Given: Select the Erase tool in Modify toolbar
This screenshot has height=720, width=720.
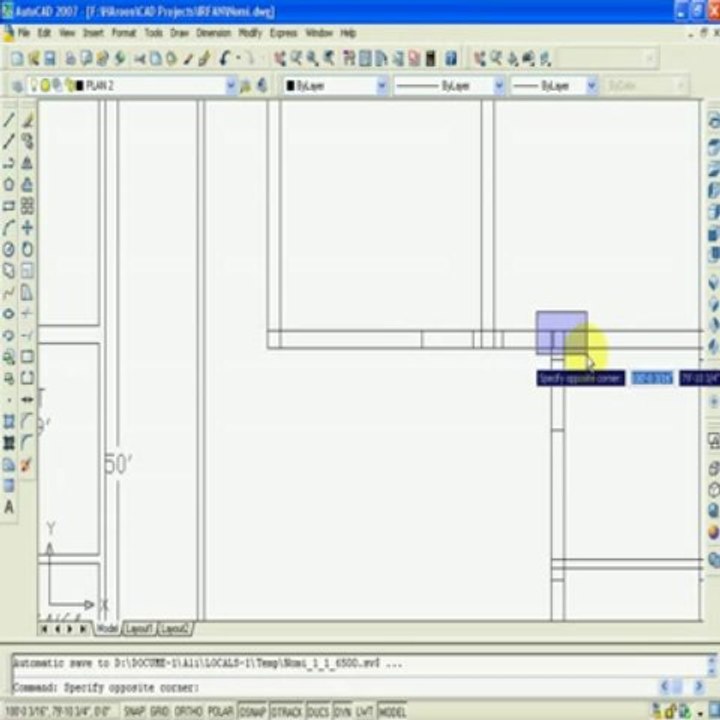Looking at the screenshot, I should [x=28, y=120].
